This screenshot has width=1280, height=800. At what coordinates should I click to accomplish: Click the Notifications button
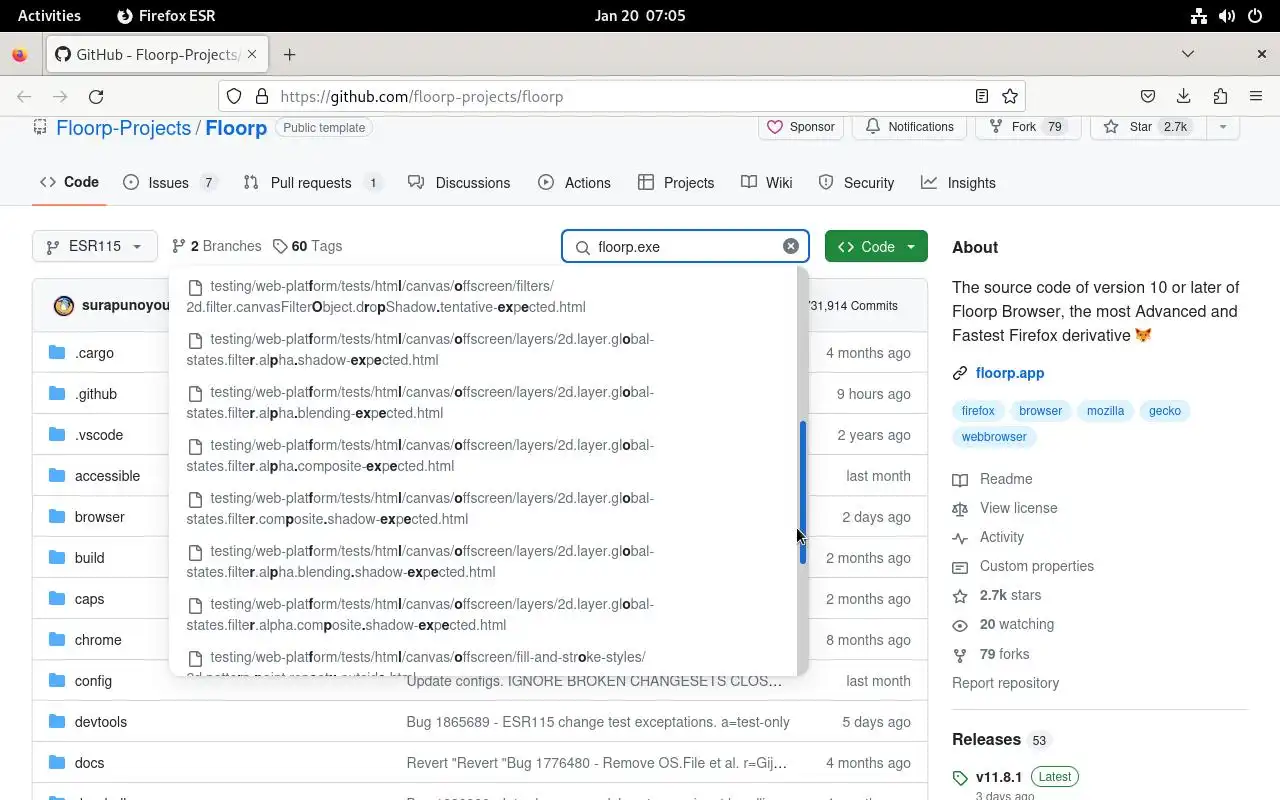(x=910, y=127)
